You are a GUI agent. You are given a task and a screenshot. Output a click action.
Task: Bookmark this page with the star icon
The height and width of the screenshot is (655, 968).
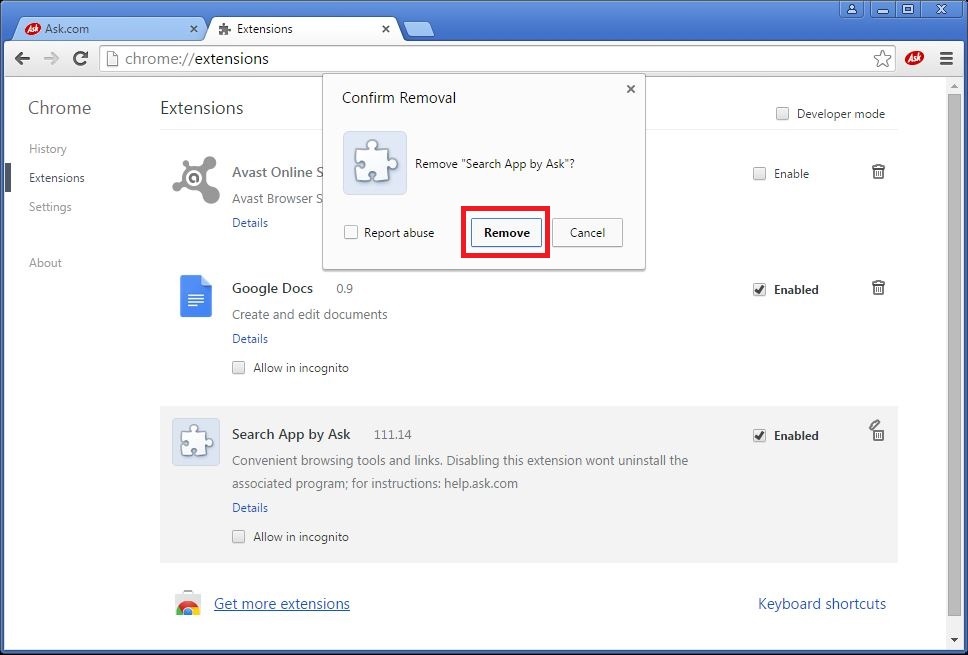click(882, 59)
